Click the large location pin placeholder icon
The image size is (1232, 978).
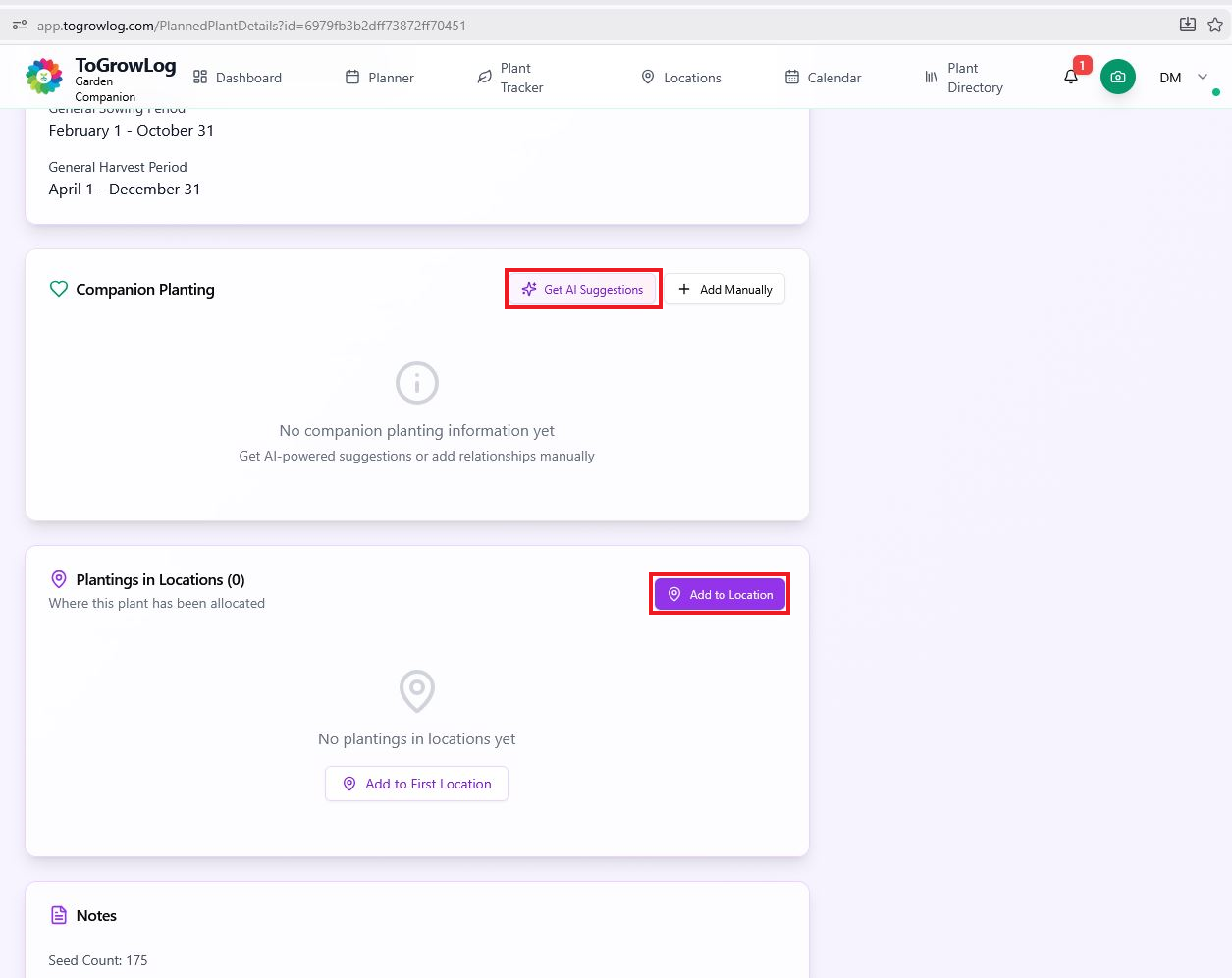416,691
